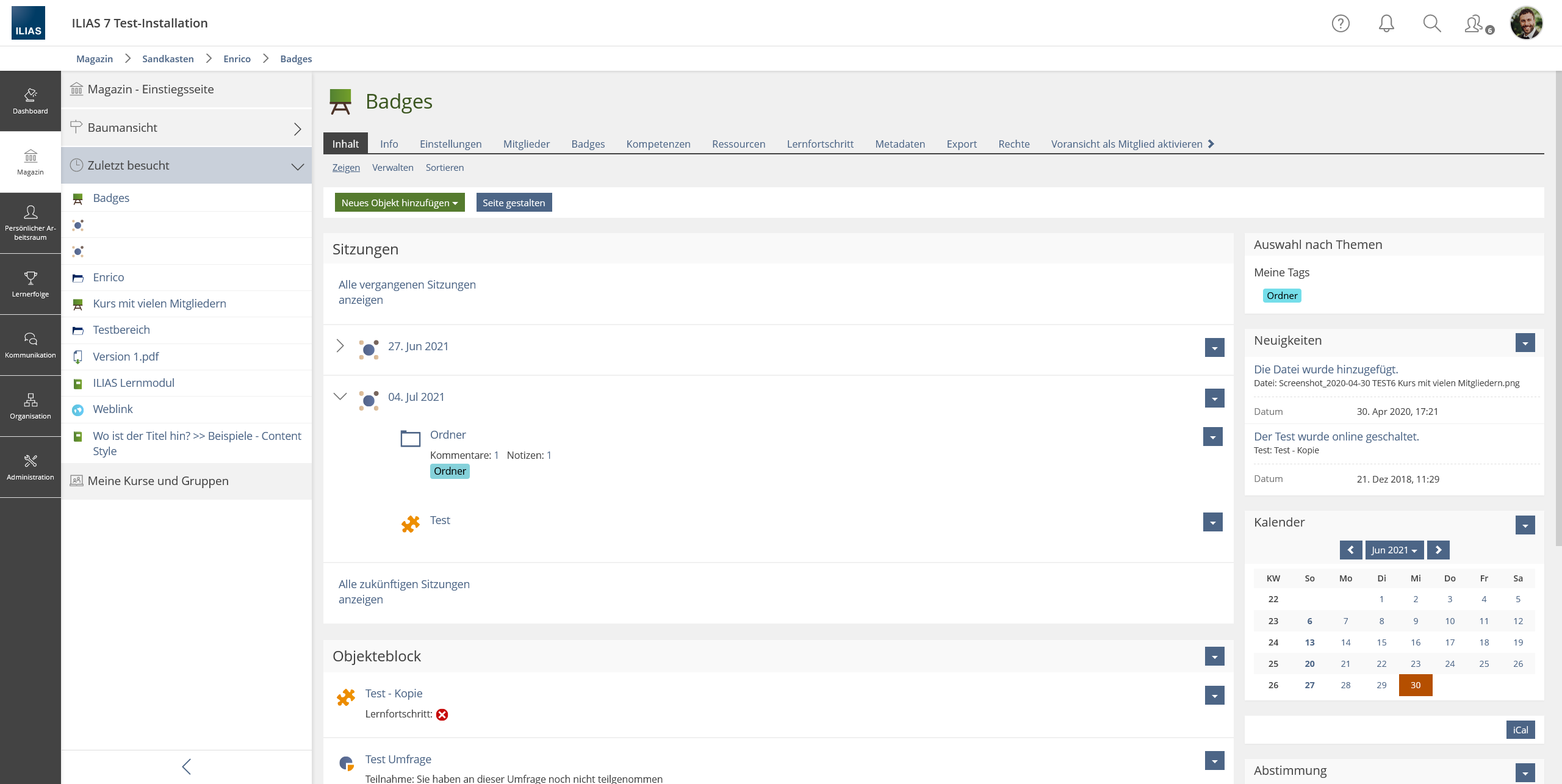Viewport: 1562px width, 784px height.
Task: Open the notifications bell icon
Action: pyautogui.click(x=1386, y=24)
